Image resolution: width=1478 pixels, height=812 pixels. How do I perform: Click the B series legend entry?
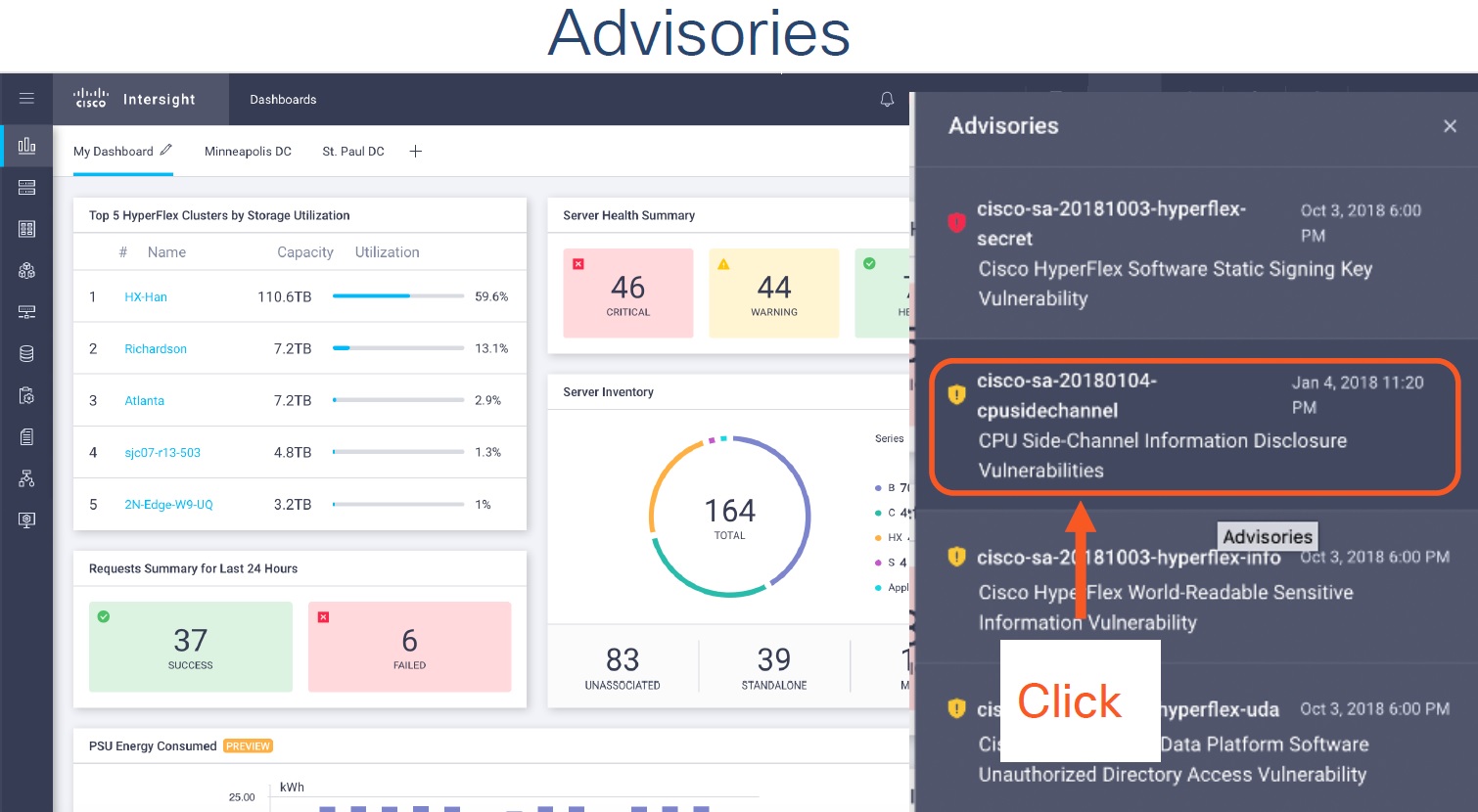click(x=891, y=487)
